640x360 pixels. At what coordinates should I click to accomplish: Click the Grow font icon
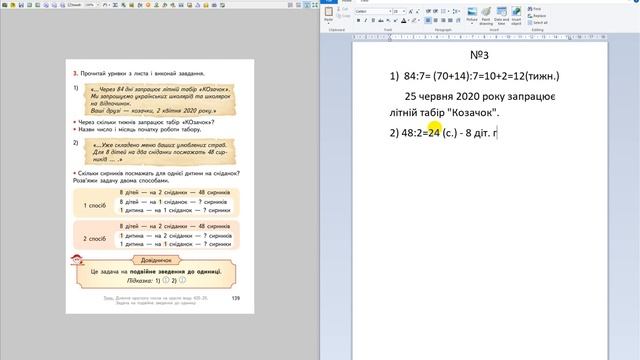(x=411, y=11)
